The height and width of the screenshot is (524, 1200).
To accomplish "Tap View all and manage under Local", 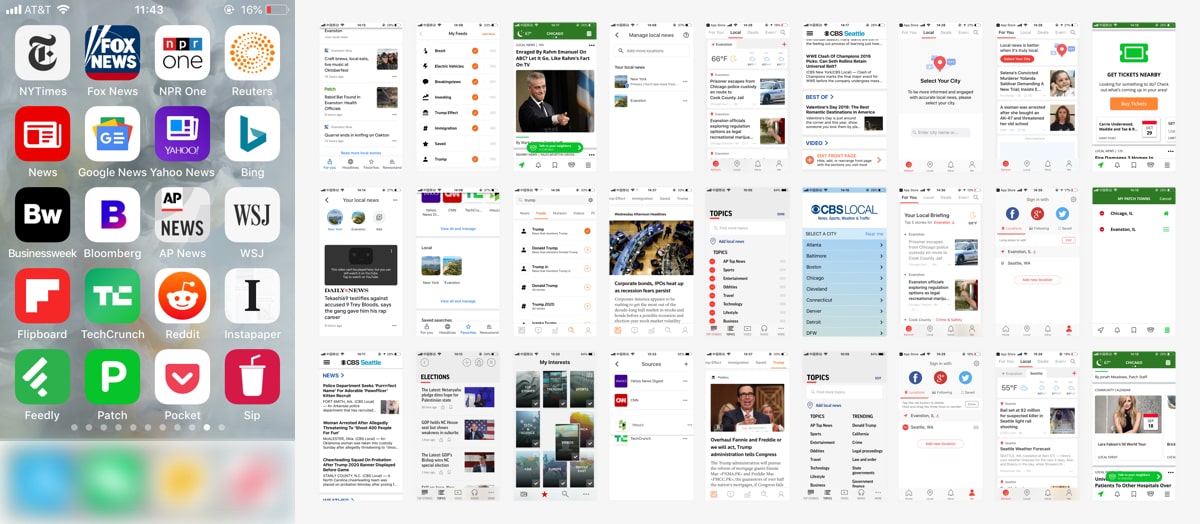I will coord(457,300).
